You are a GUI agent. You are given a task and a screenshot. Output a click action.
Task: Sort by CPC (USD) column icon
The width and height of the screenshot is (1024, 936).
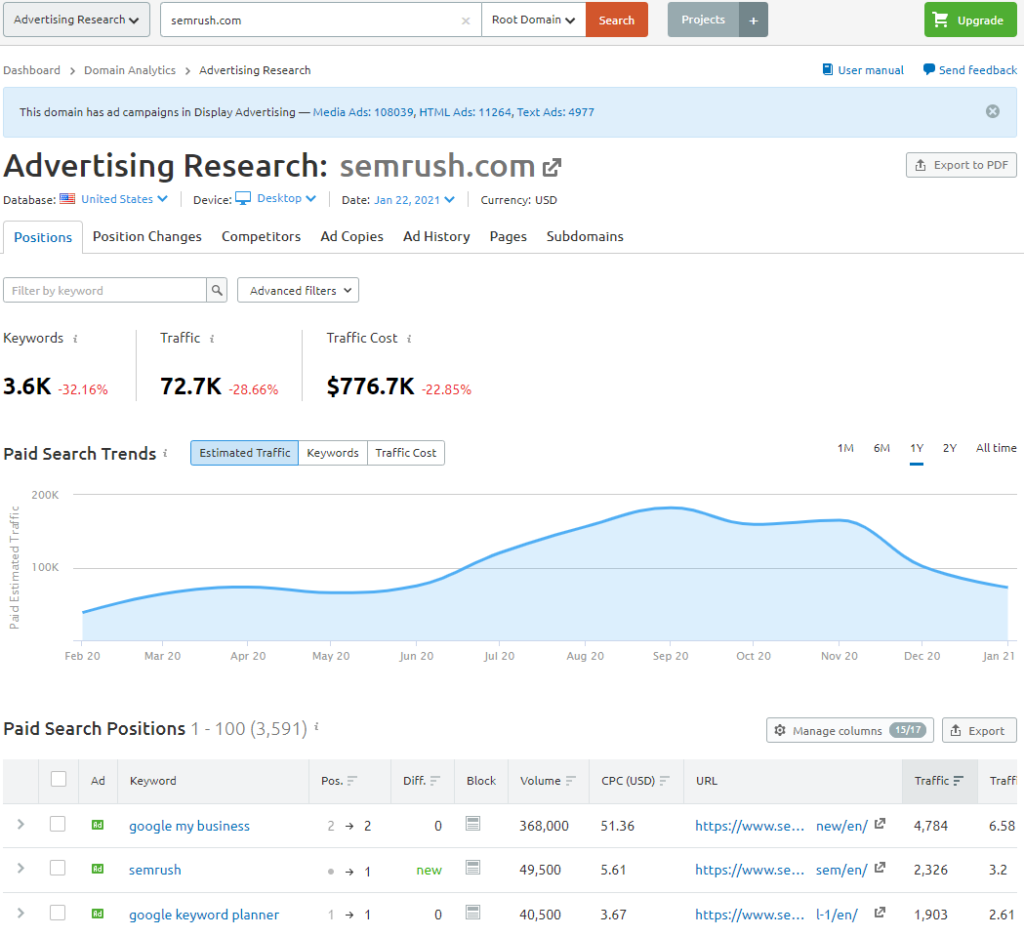point(665,781)
